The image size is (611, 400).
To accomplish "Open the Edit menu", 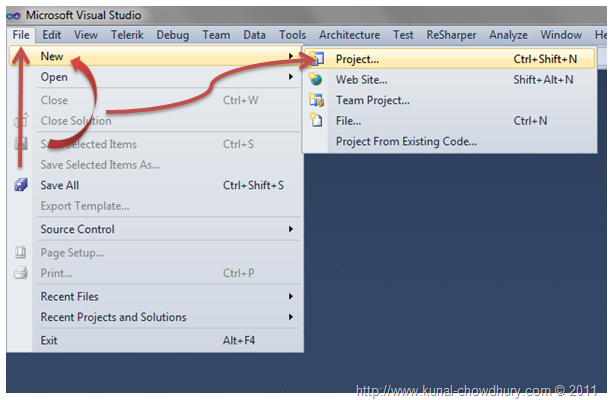I will (52, 35).
